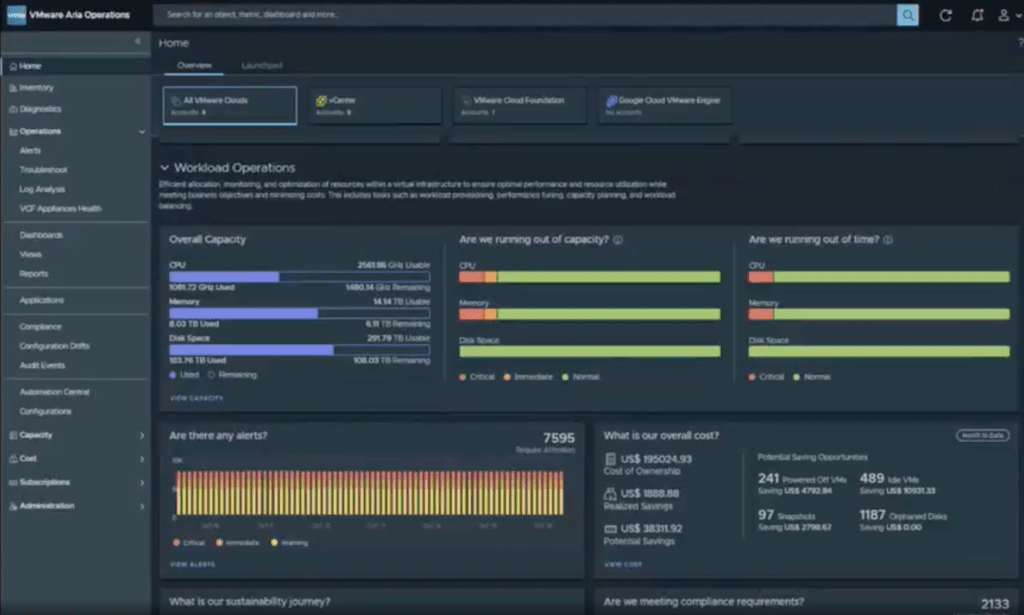This screenshot has width=1024, height=615.
Task: Select the Google Cloud VMware Engine card
Action: point(664,105)
